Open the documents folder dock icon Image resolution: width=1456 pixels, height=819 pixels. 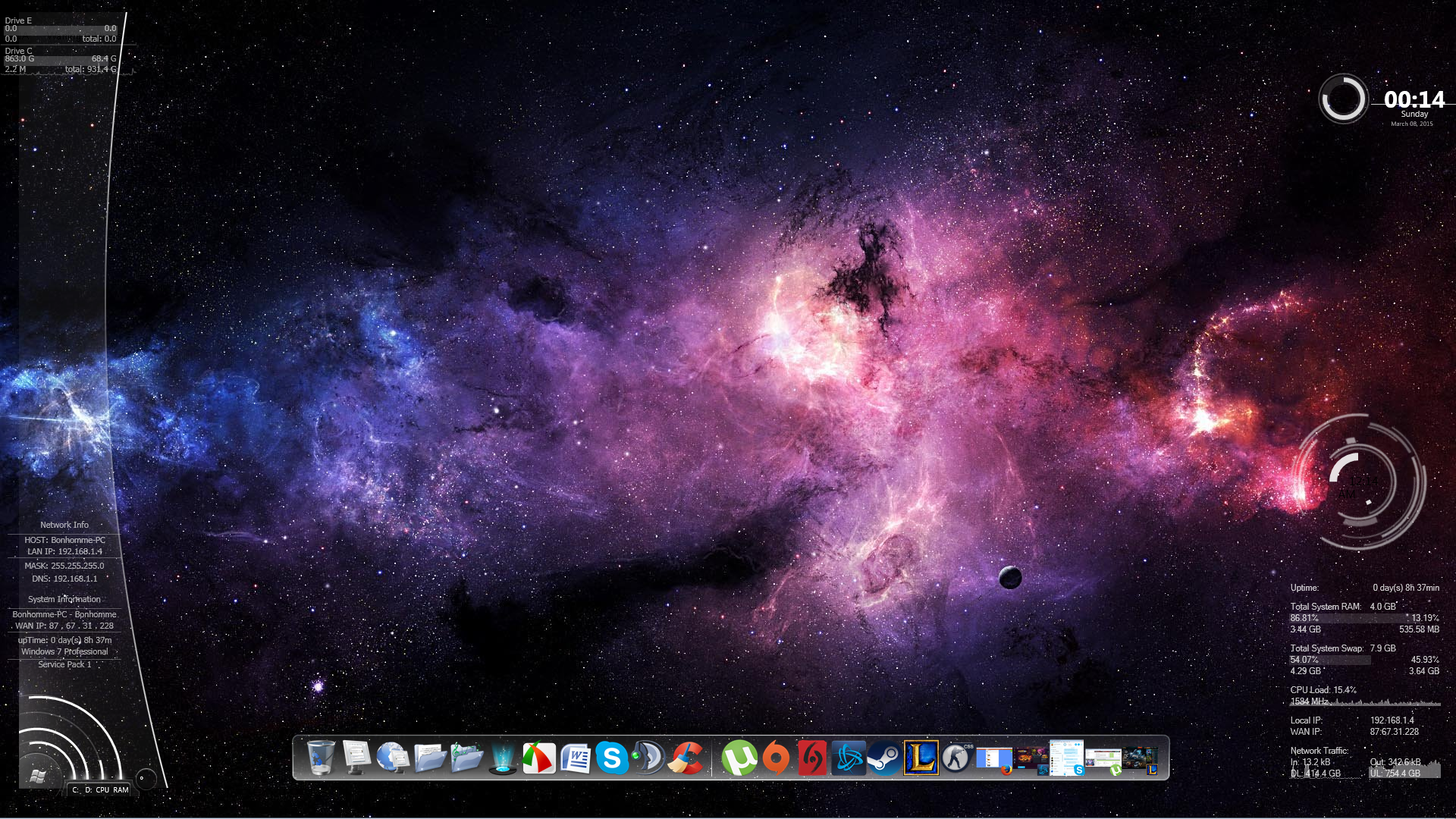point(430,758)
